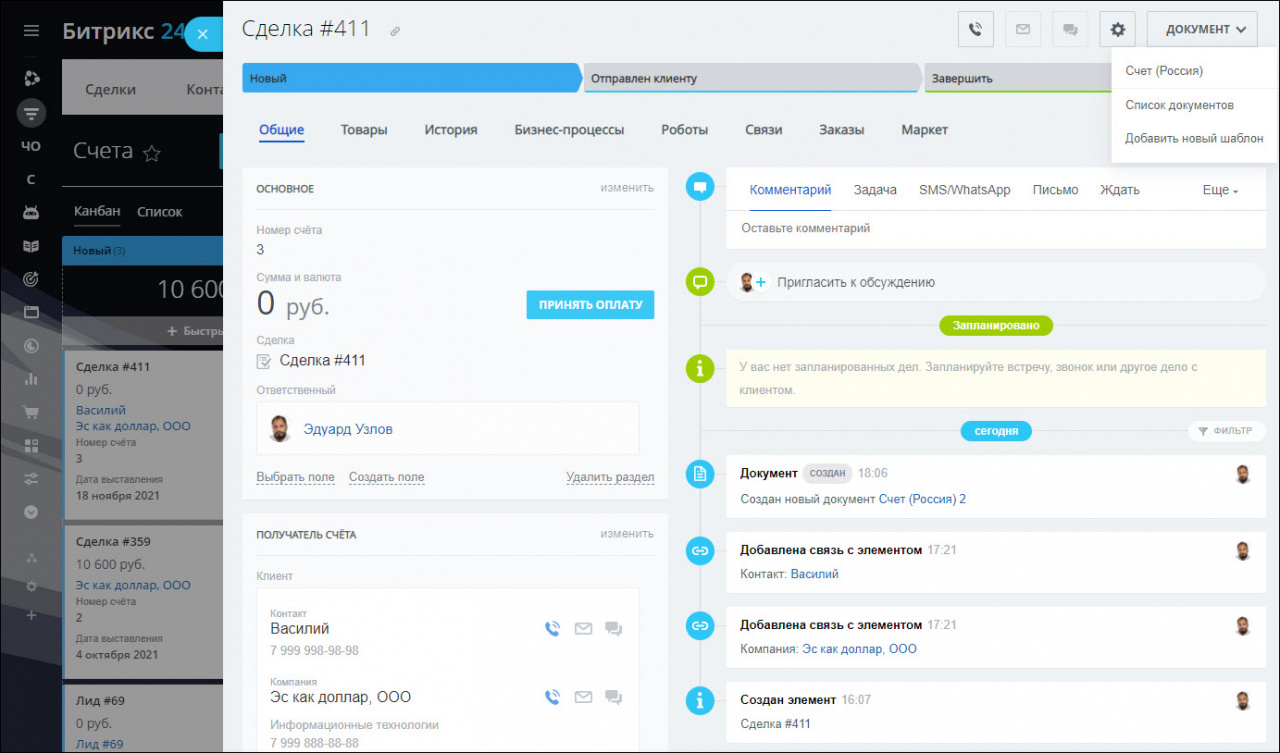Open contact link Василий in timeline
Screen dimensions: 1280x753
[815, 574]
